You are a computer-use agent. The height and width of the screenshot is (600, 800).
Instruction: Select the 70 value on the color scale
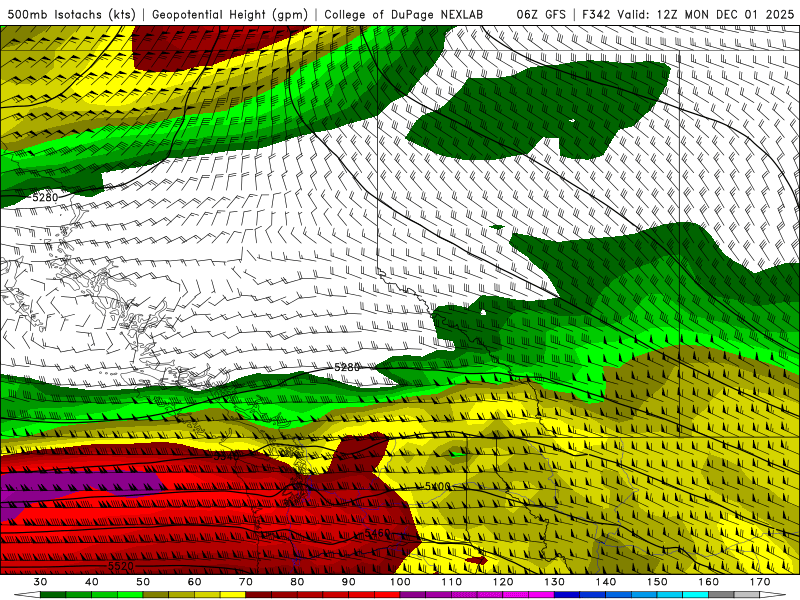pos(246,582)
